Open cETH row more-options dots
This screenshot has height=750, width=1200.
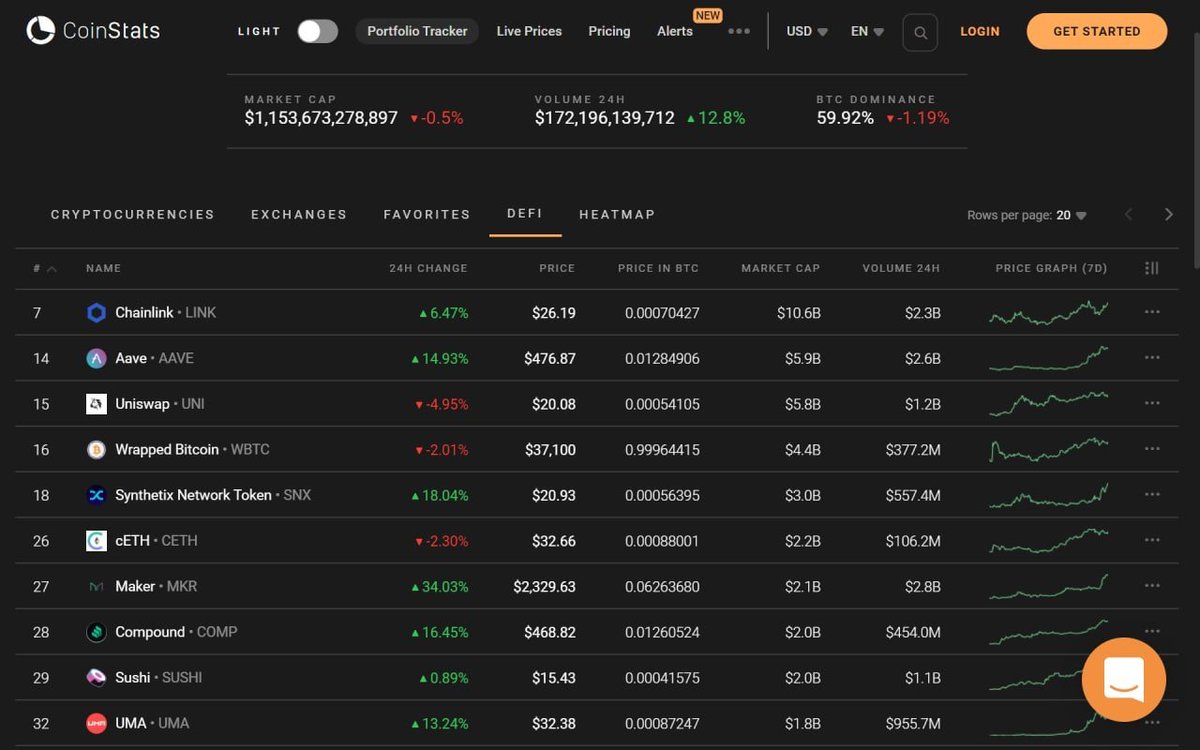(1152, 540)
